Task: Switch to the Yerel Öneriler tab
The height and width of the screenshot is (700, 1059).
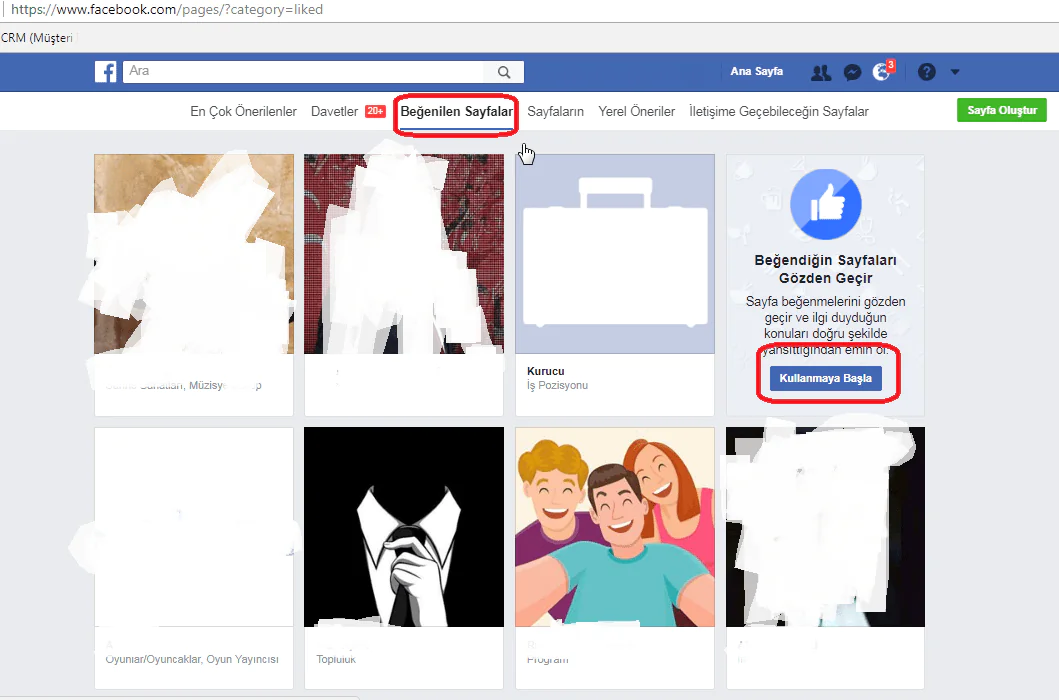Action: click(x=636, y=111)
